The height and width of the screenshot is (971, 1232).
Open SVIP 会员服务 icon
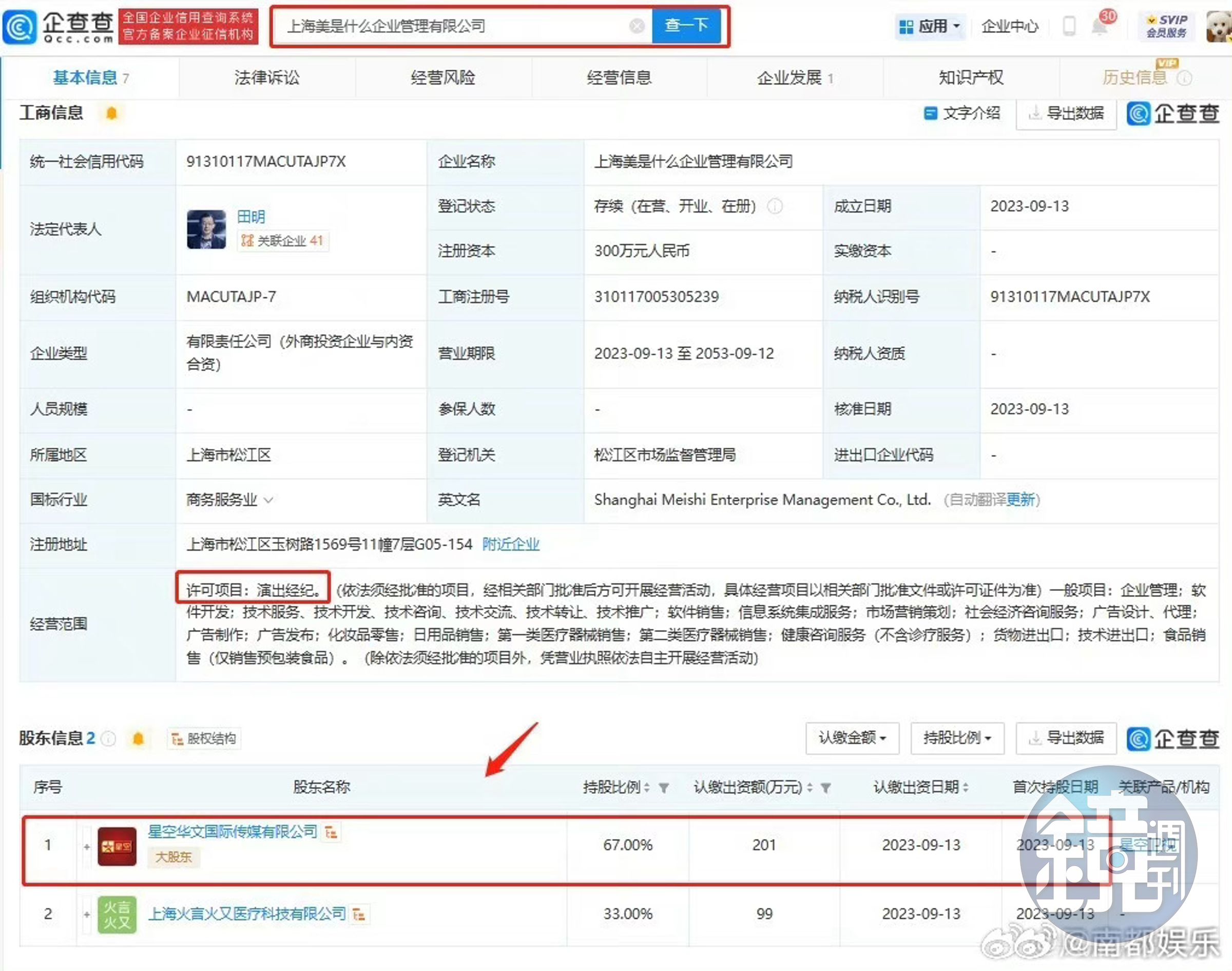click(x=1167, y=26)
